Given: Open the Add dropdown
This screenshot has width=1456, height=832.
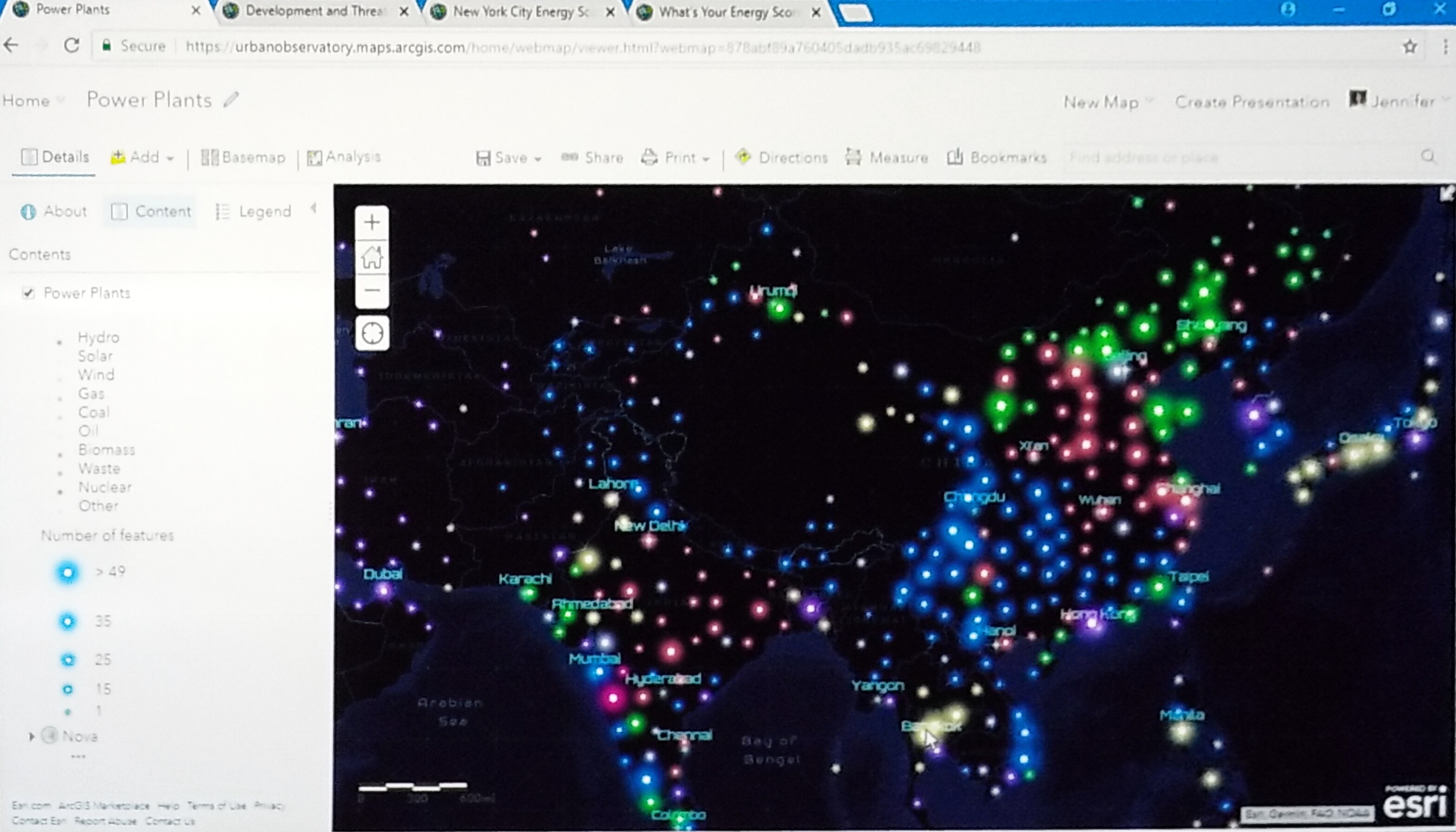Looking at the screenshot, I should [x=142, y=157].
